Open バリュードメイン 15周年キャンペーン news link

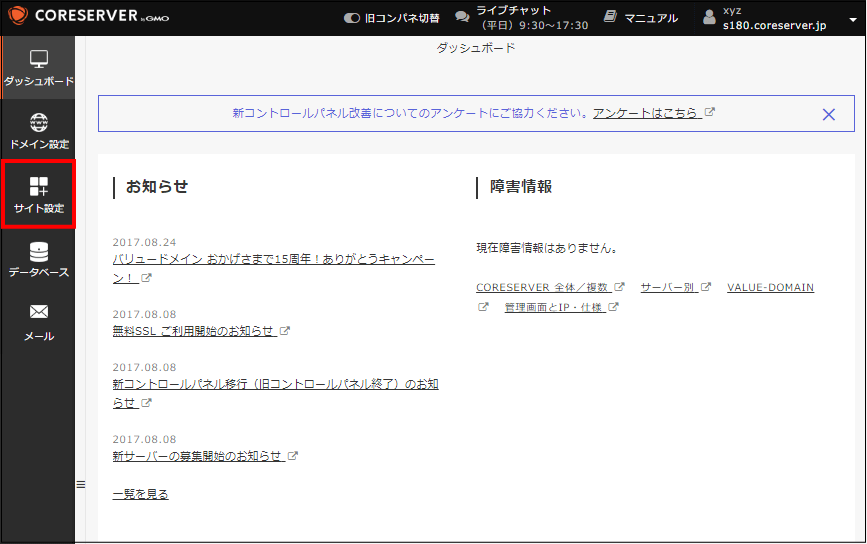click(274, 268)
